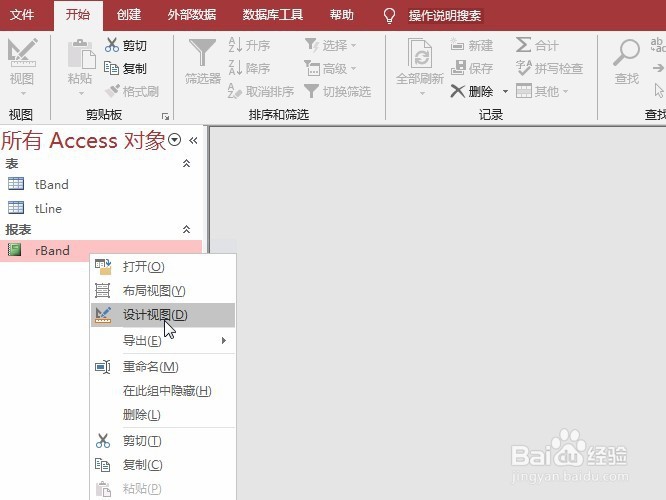The width and height of the screenshot is (666, 500).
Task: Expand the 全部刷新 dropdown arrow
Action: [x=422, y=93]
